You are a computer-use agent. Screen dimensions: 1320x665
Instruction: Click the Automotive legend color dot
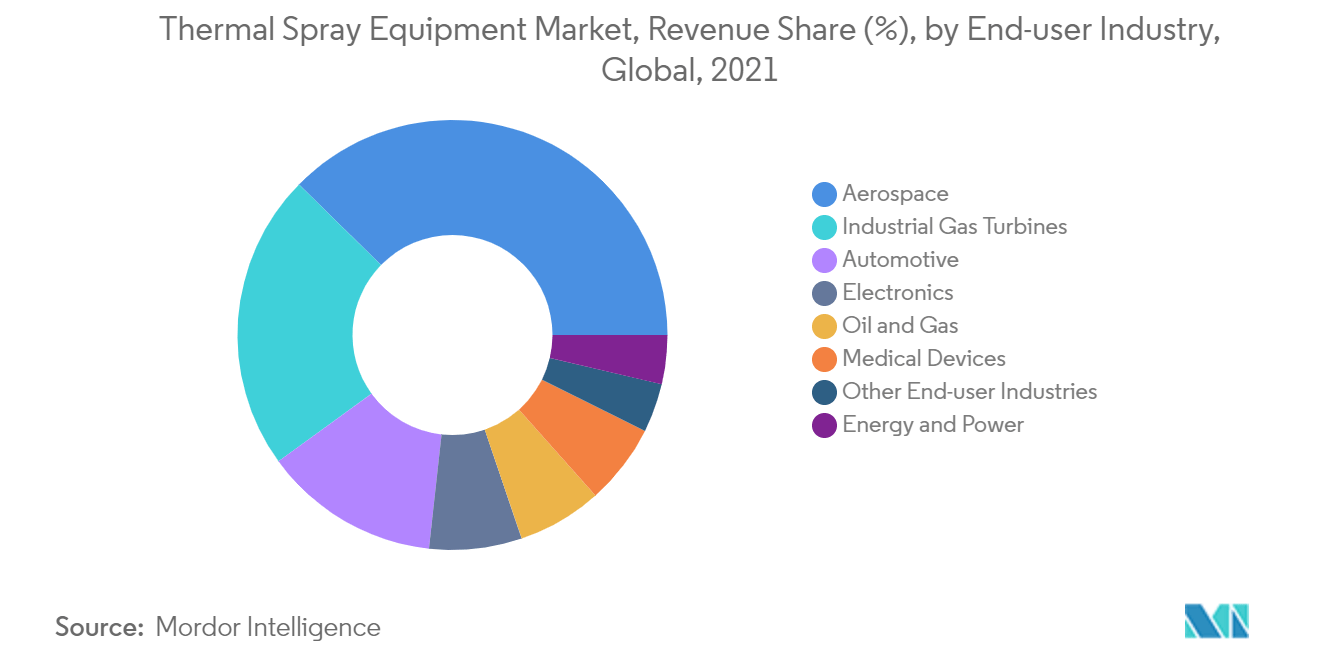pyautogui.click(x=825, y=260)
